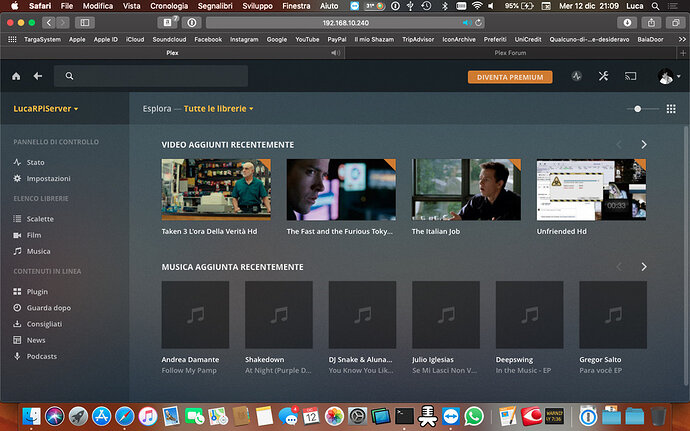Expand the LucaRPIServer server dropdown
690x431 pixels.
[46, 108]
